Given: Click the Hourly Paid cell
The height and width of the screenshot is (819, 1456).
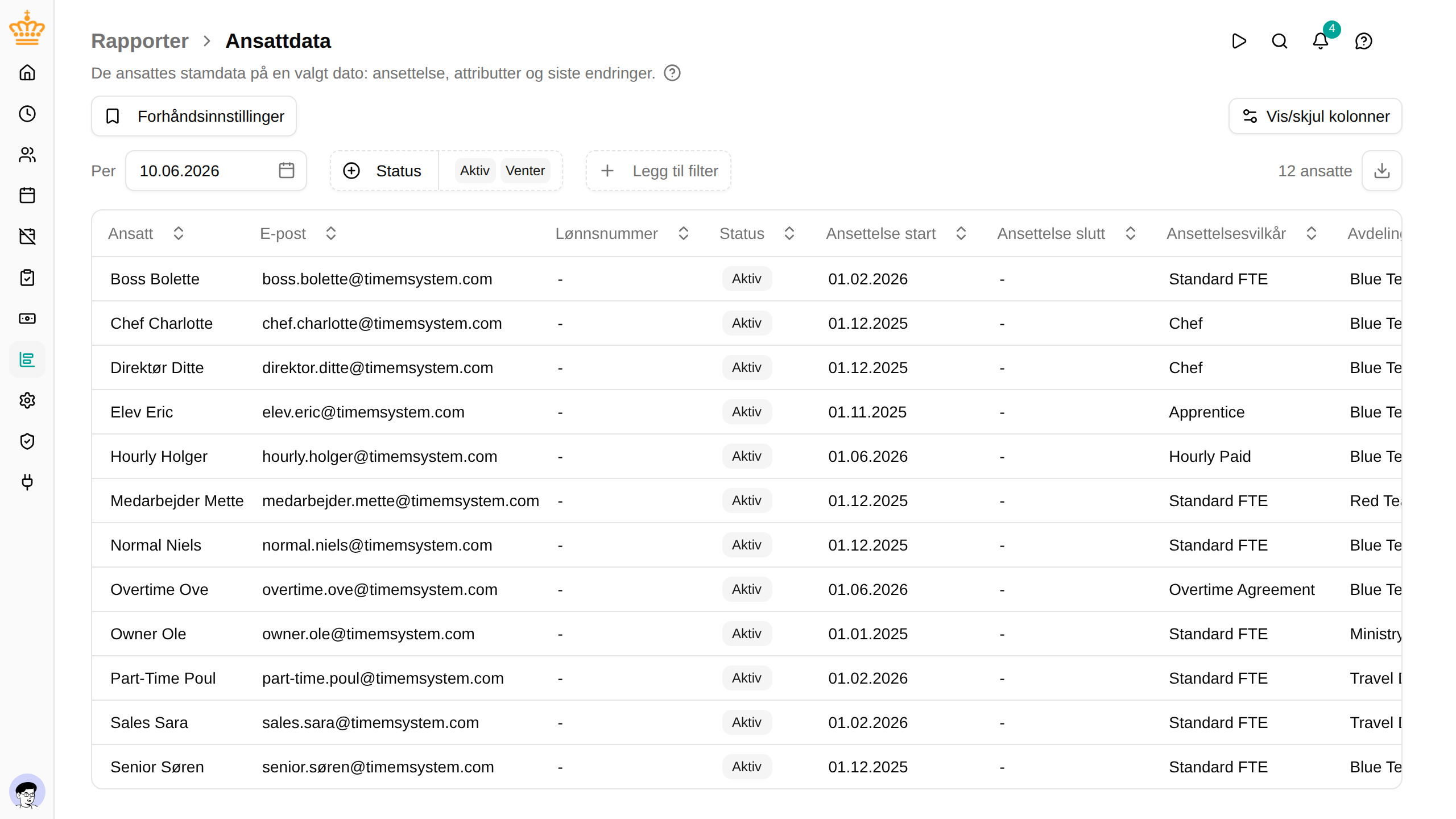Looking at the screenshot, I should click(1210, 456).
